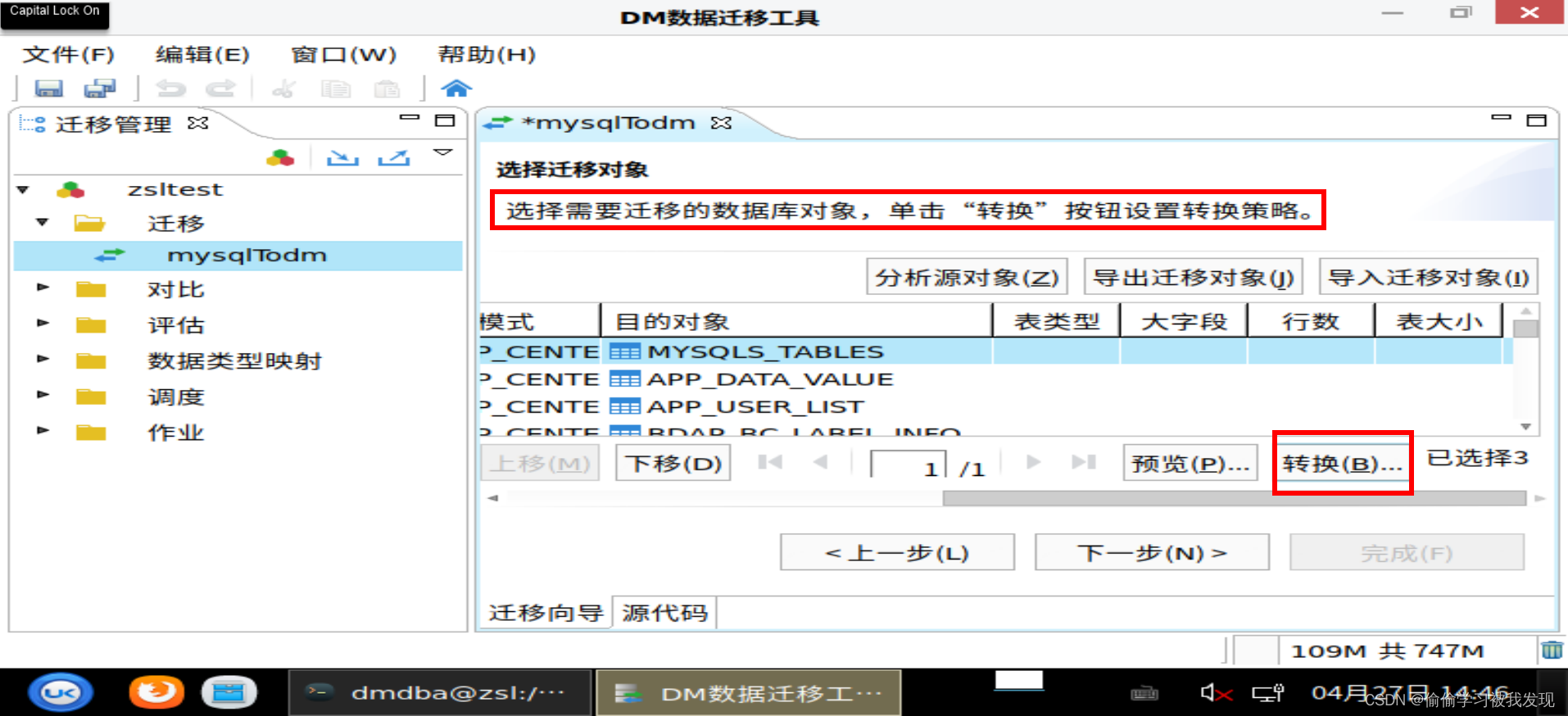Proceed with 下一步(N) button
1568x716 pixels.
coord(1152,553)
